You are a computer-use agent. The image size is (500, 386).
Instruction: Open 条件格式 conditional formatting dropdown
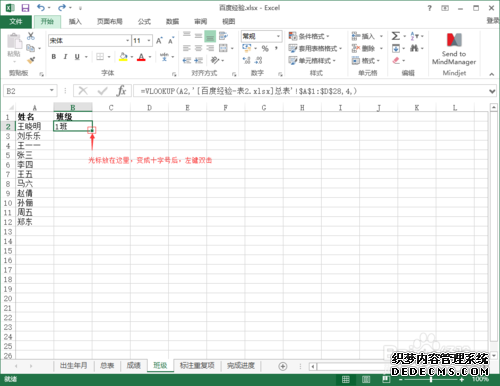coord(309,36)
